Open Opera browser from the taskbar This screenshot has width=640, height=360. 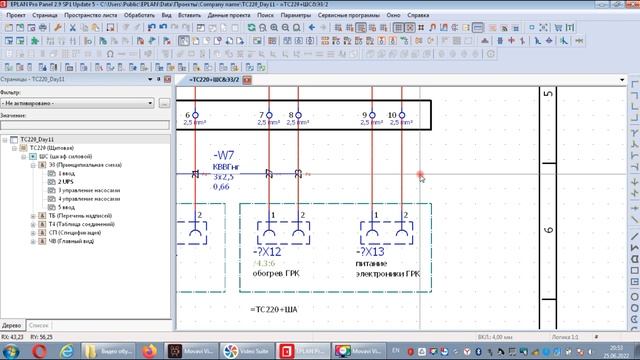(x=39, y=351)
